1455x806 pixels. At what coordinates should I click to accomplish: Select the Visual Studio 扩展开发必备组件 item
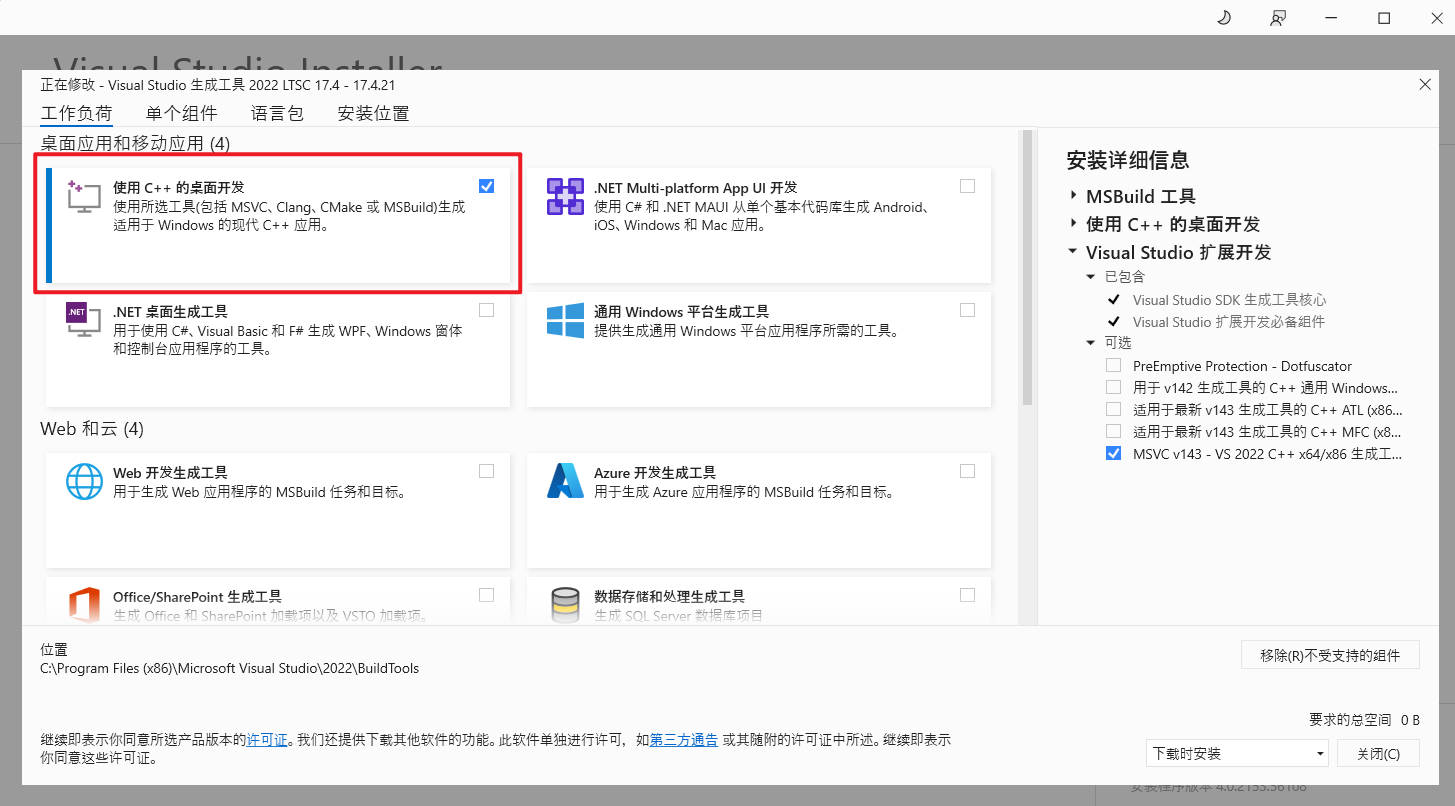tap(1228, 322)
